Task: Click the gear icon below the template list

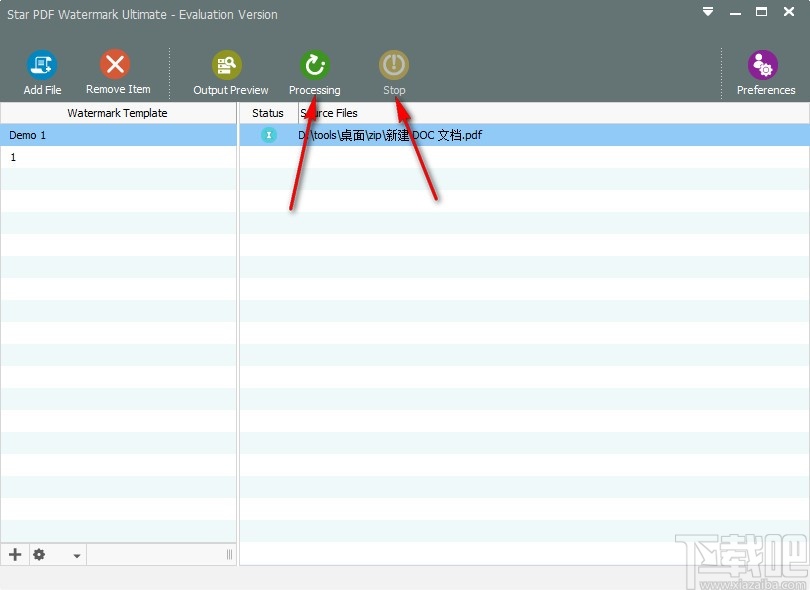Action: pyautogui.click(x=39, y=554)
